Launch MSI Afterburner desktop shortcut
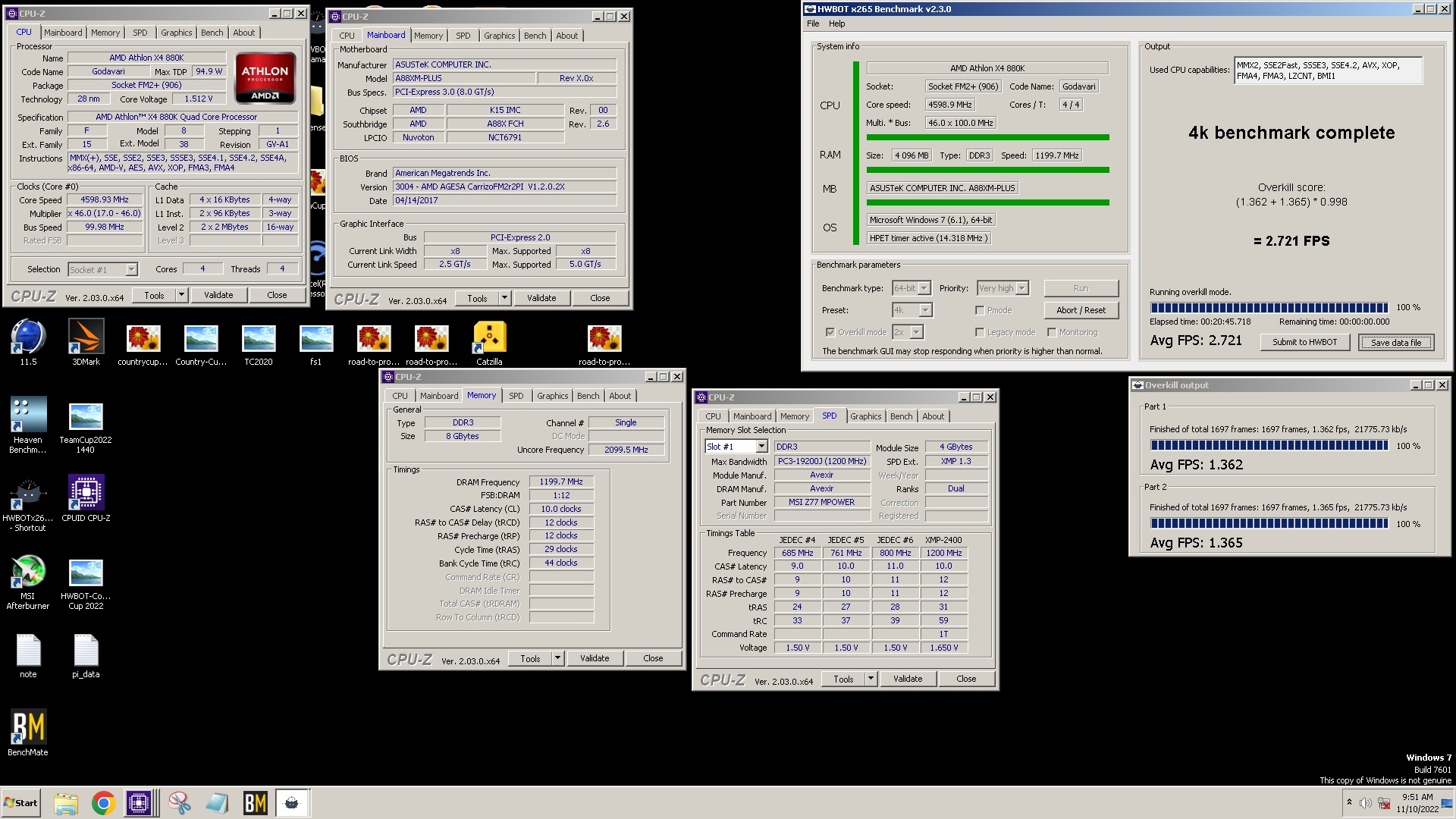 click(28, 582)
